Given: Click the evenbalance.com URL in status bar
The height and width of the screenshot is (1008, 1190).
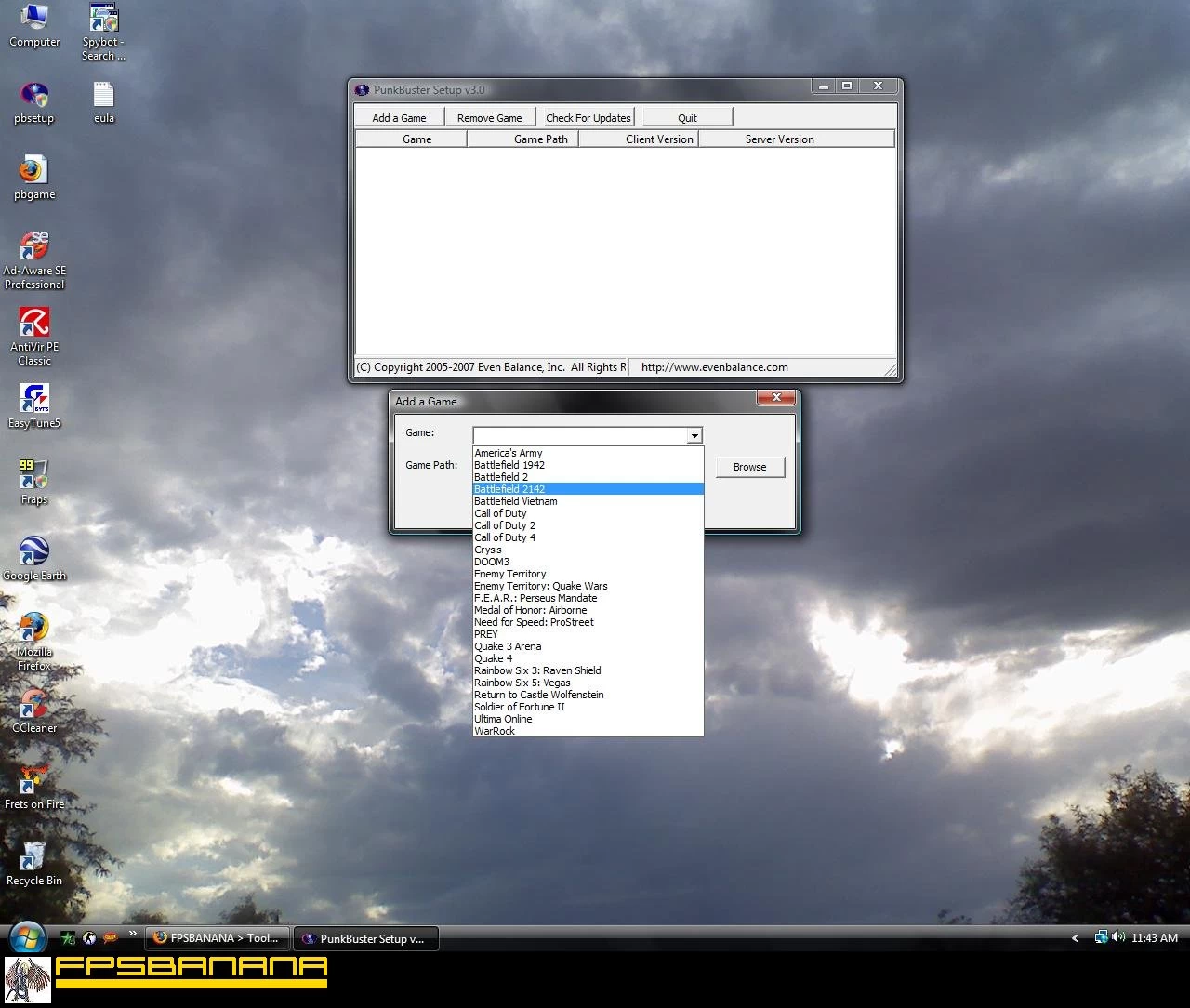Looking at the screenshot, I should click(x=714, y=367).
